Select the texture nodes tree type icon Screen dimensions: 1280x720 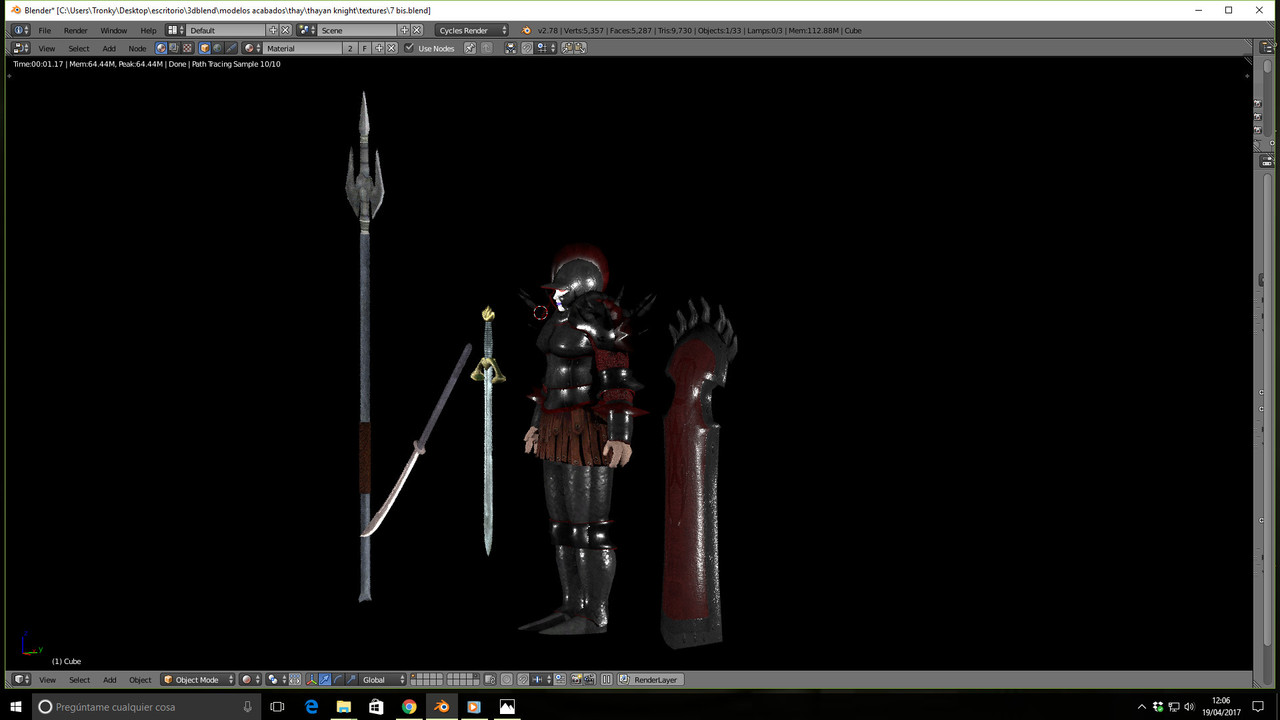pyautogui.click(x=187, y=48)
